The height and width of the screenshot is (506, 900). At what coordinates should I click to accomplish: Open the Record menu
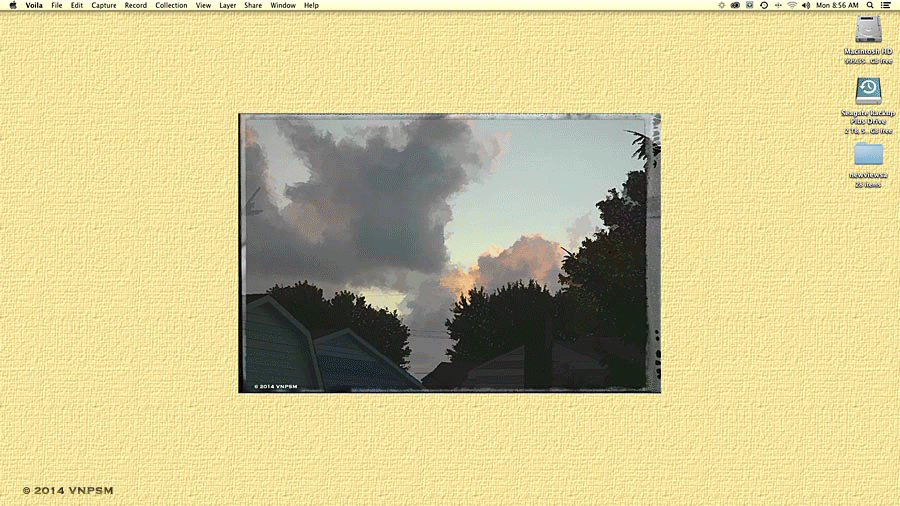click(135, 5)
